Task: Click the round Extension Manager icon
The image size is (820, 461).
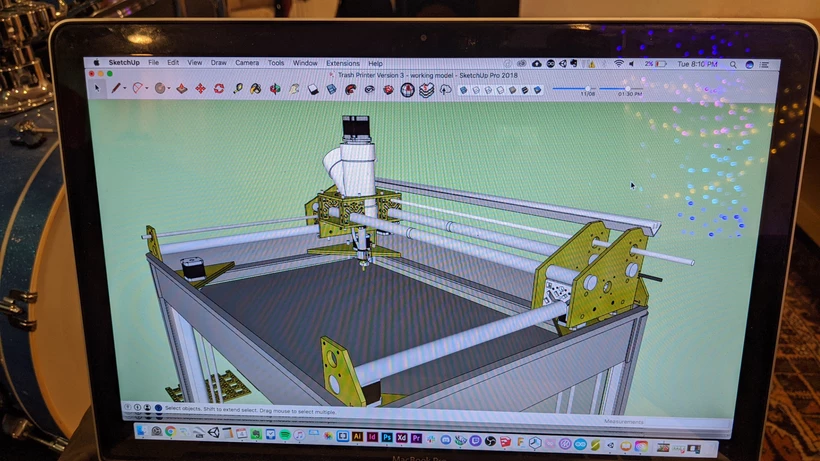Action: pyautogui.click(x=408, y=90)
